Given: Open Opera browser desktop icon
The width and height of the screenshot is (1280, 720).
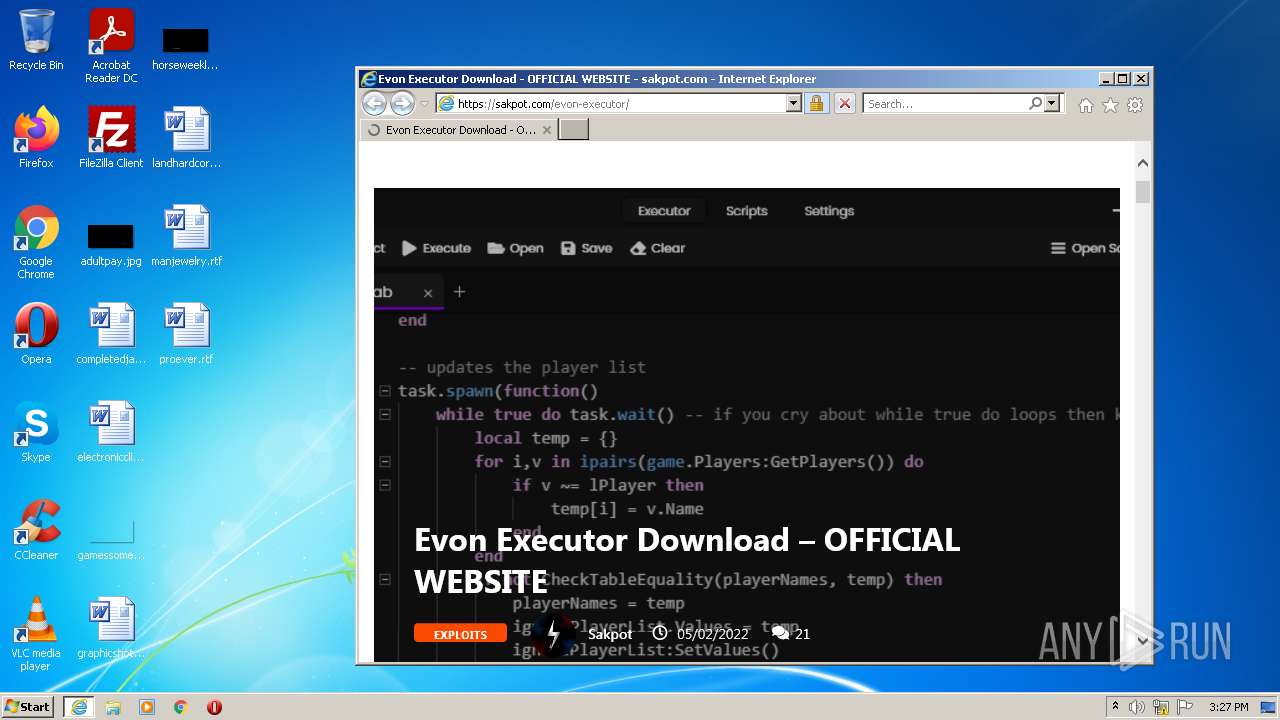Looking at the screenshot, I should tap(36, 334).
